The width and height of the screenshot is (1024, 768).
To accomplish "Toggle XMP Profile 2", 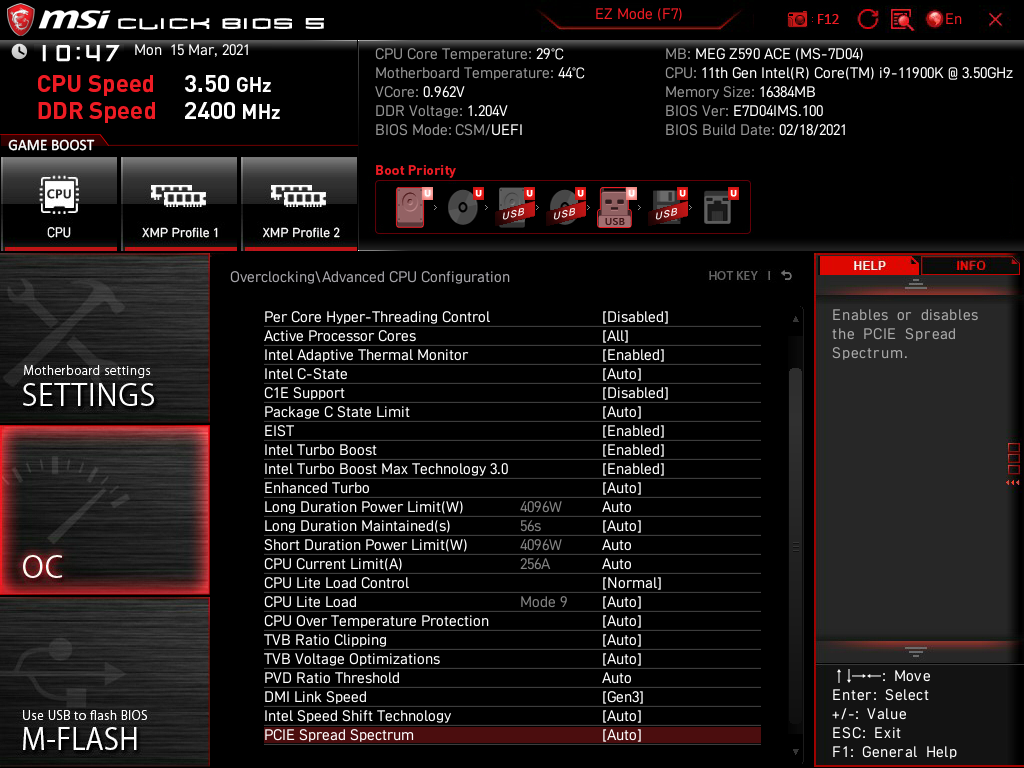I will tap(300, 204).
